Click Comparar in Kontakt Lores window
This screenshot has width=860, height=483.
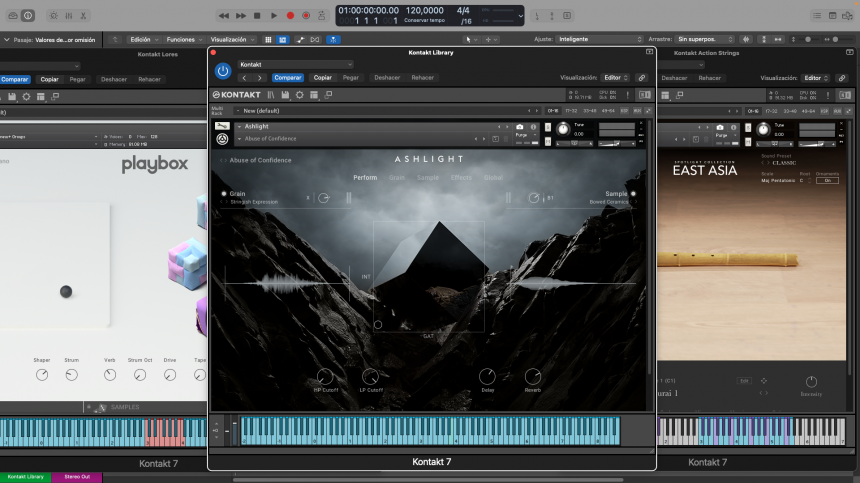(14, 79)
